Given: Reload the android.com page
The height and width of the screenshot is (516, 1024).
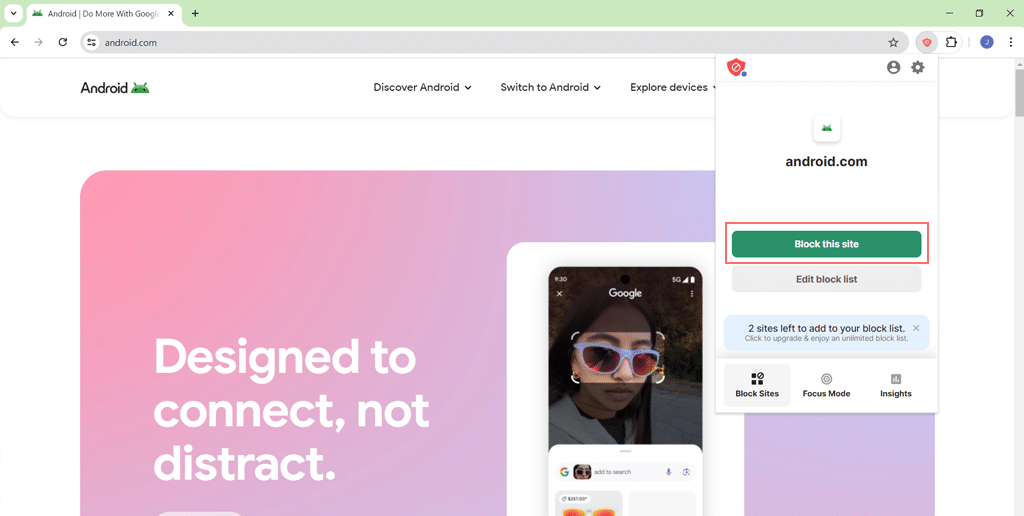Looking at the screenshot, I should (x=63, y=42).
